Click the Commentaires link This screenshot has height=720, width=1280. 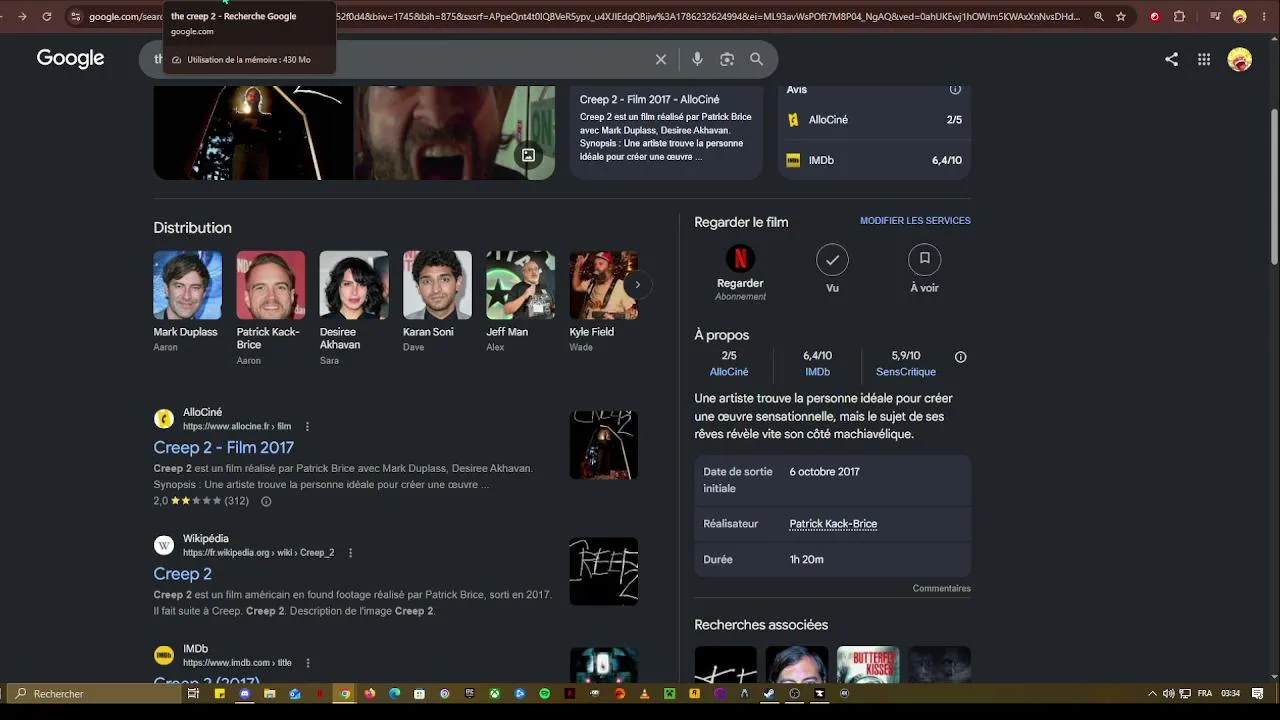pos(941,589)
